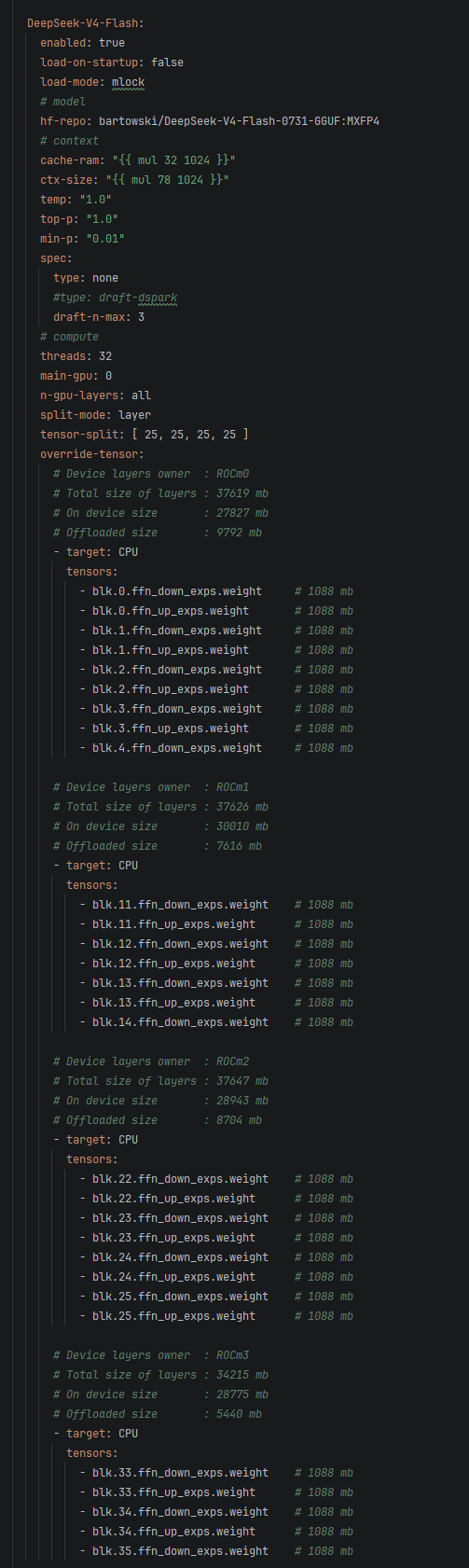Click the override-tensor key
The image size is (469, 1568).
pyautogui.click(x=92, y=454)
